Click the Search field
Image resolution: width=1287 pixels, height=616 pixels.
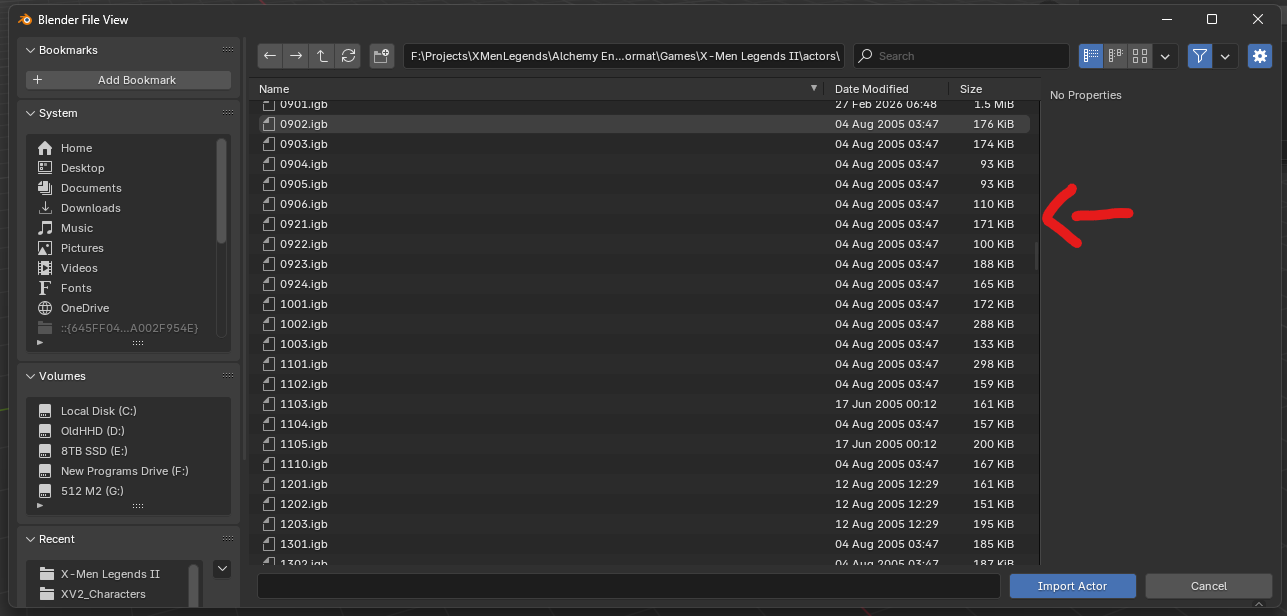[x=961, y=56]
